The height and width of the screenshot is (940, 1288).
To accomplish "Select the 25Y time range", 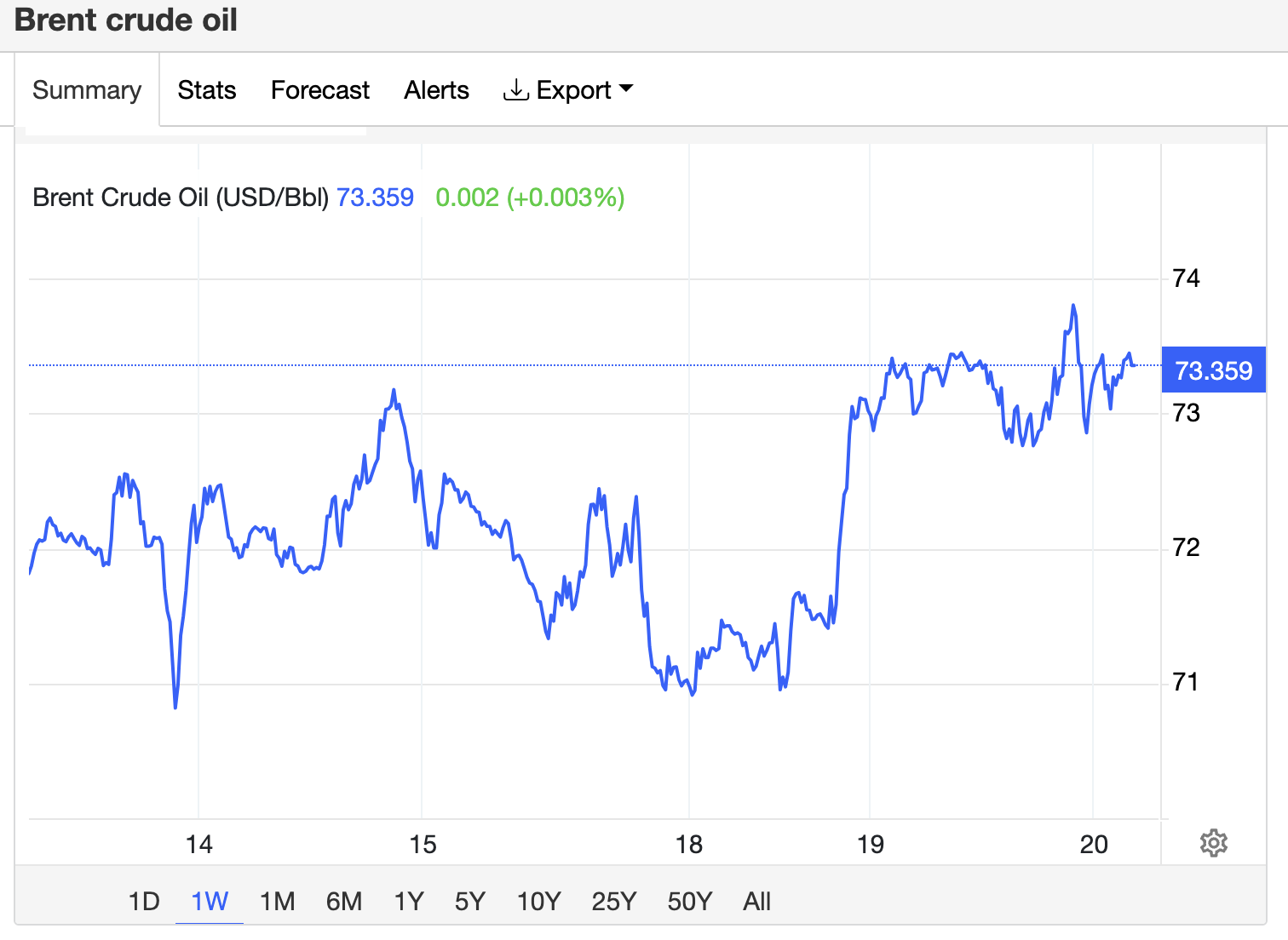I will [614, 901].
